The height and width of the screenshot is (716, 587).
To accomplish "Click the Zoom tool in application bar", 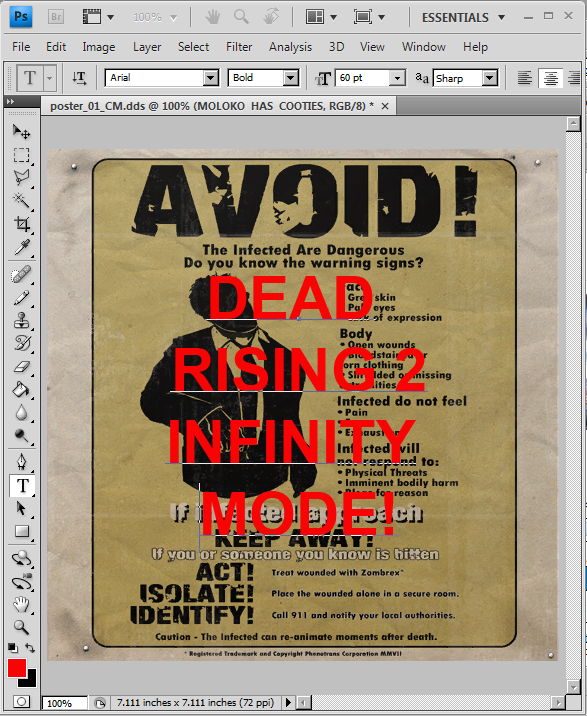I will click(241, 17).
